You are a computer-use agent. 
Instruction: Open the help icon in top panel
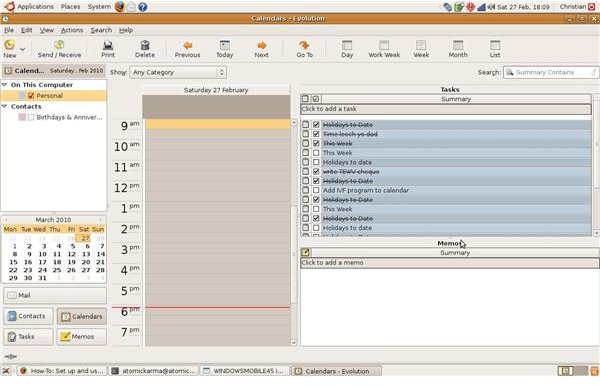click(143, 7)
